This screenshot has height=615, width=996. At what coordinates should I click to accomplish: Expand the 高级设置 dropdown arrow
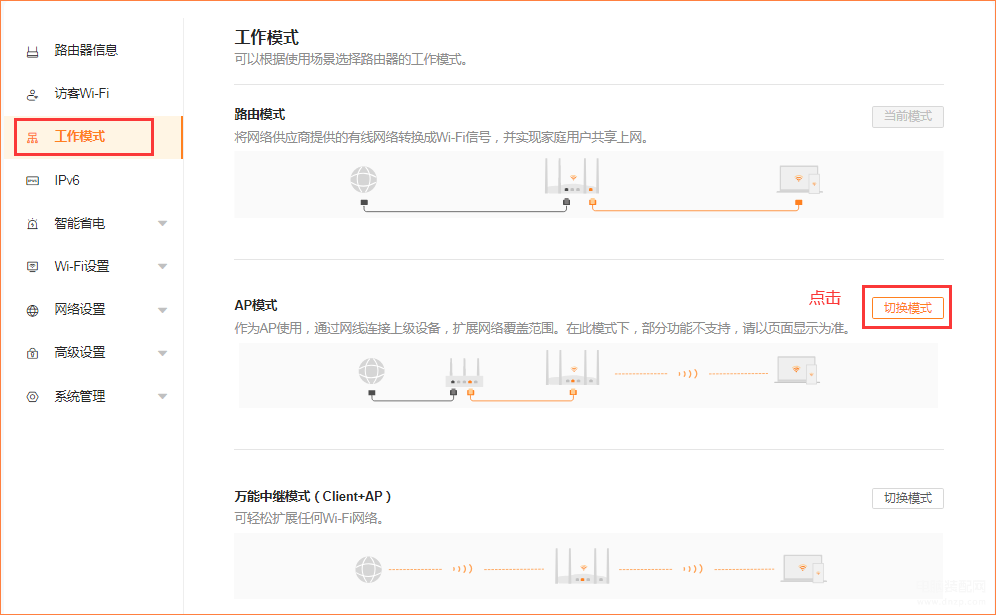click(x=163, y=353)
